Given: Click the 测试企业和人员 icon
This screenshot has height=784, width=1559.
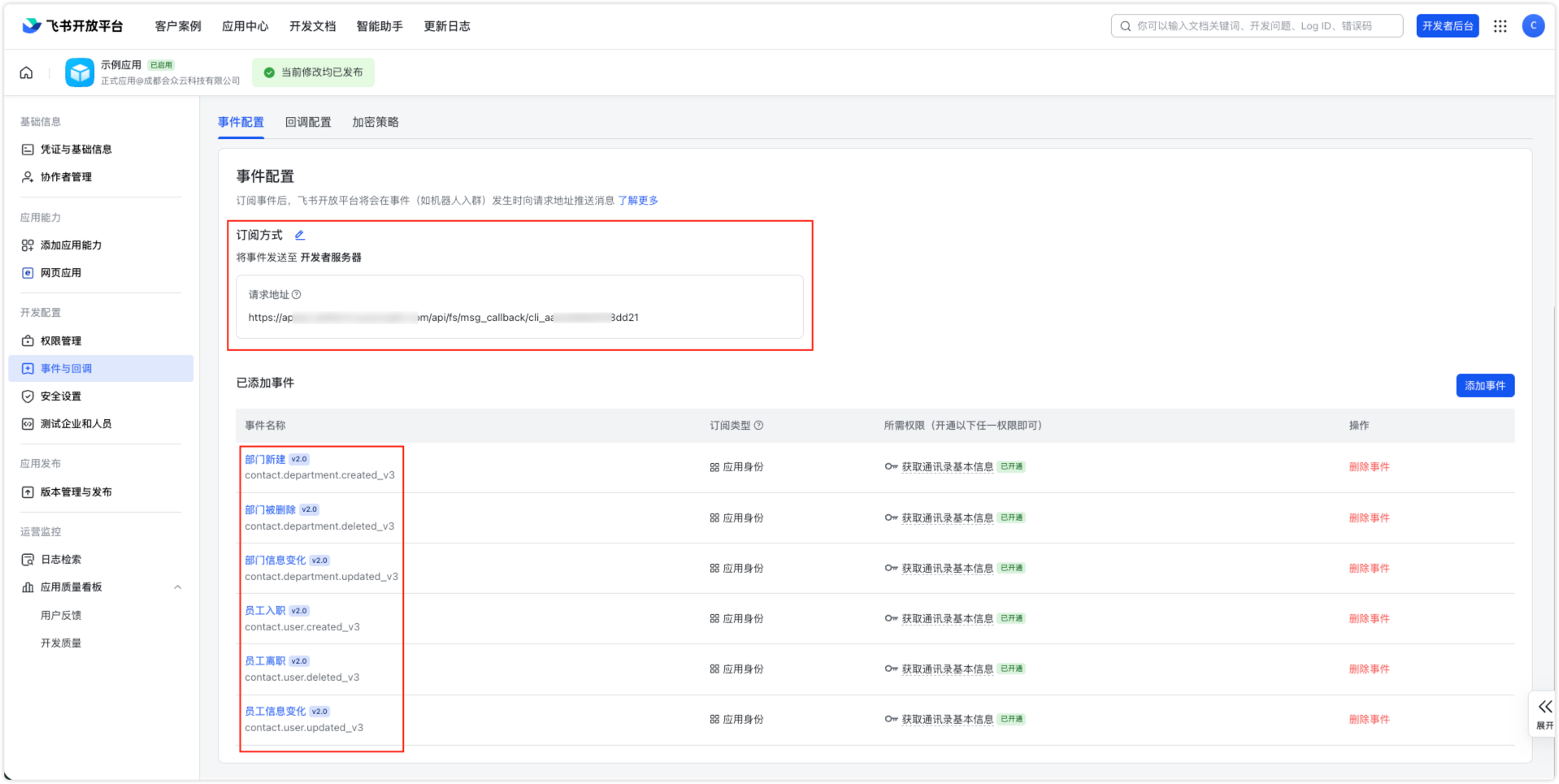Looking at the screenshot, I should pyautogui.click(x=28, y=424).
